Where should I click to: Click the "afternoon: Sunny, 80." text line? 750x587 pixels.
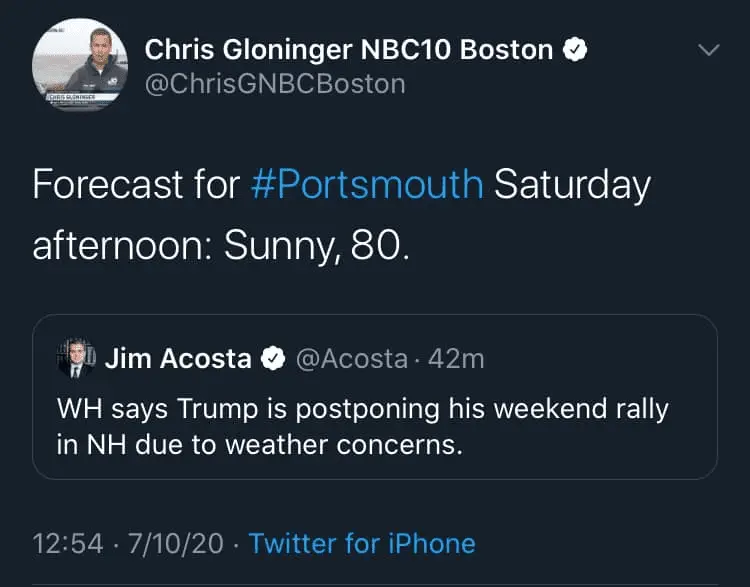(220, 244)
